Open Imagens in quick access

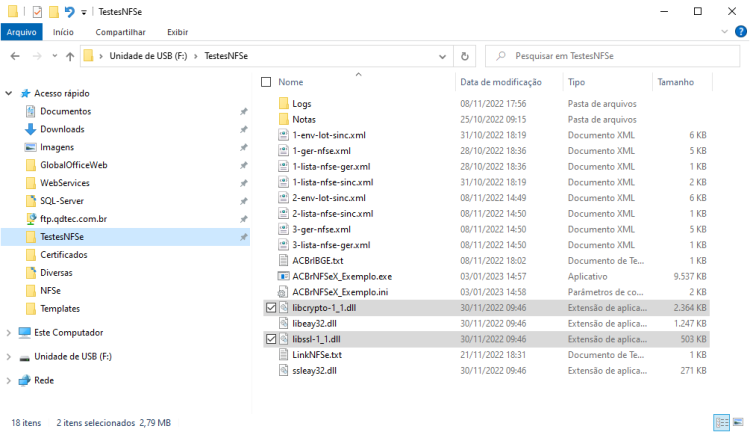[57, 147]
